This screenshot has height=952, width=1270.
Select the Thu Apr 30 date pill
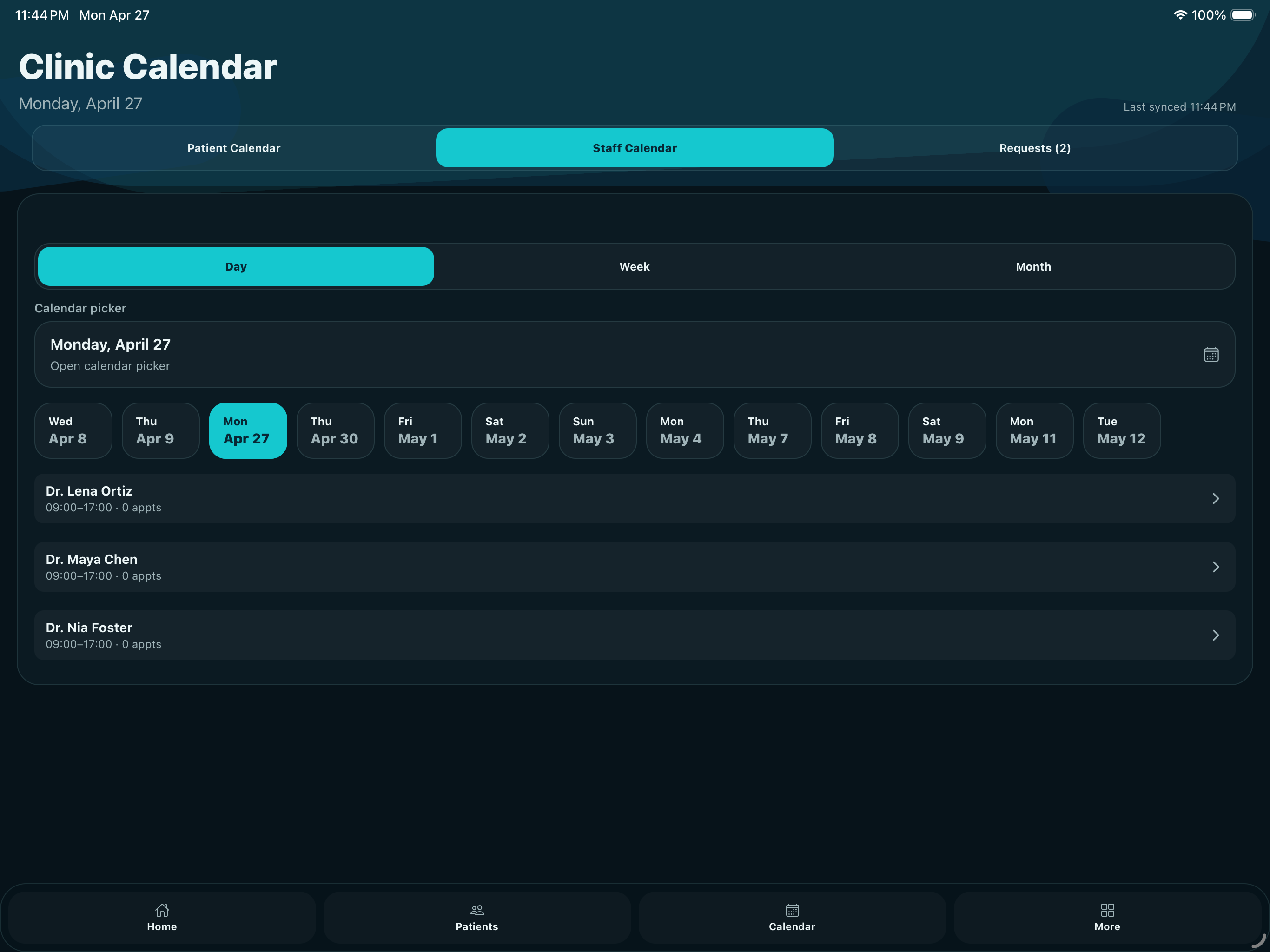pyautogui.click(x=335, y=430)
